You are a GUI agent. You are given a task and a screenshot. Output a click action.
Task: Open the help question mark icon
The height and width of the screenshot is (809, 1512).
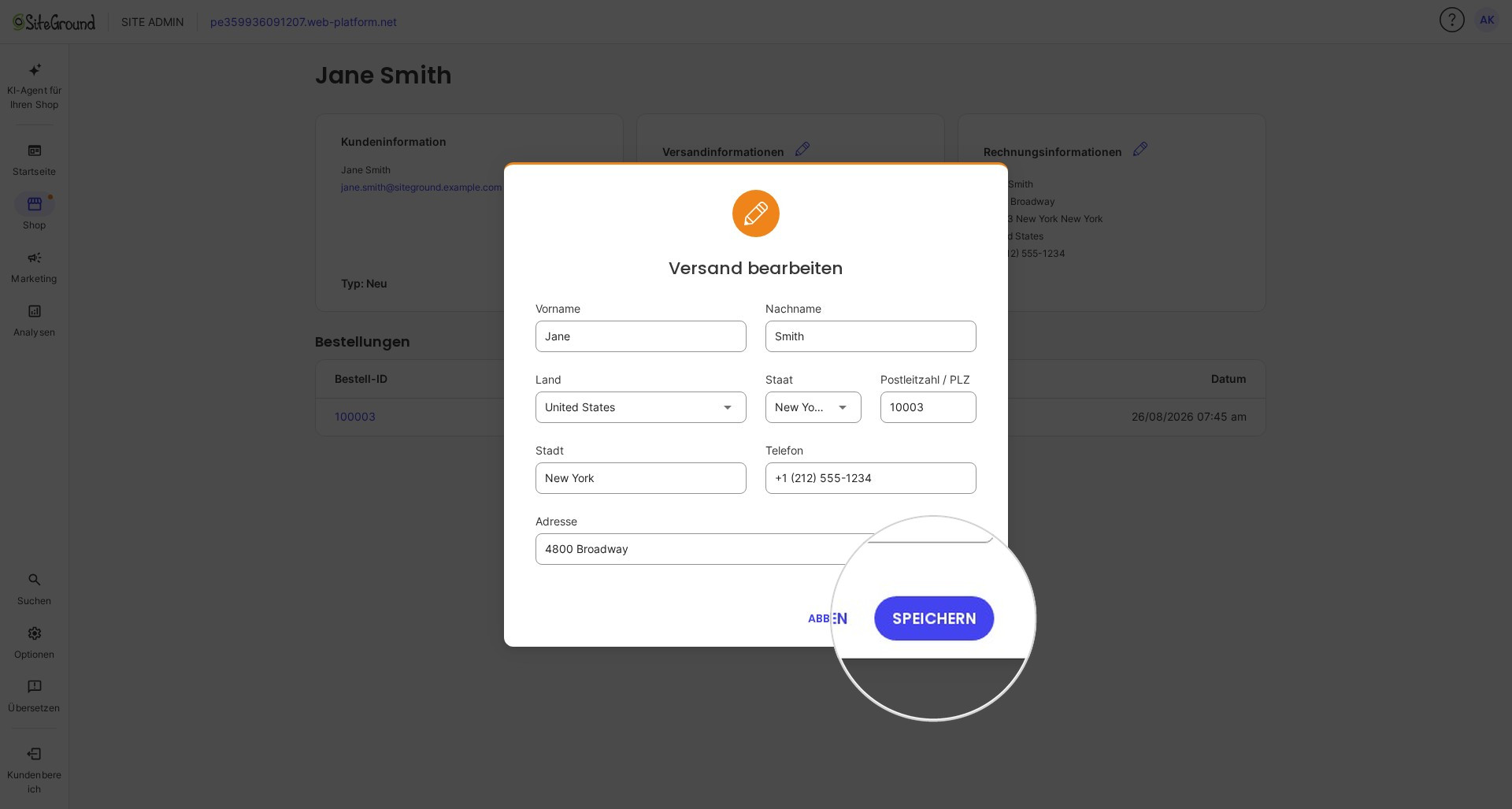click(1451, 20)
